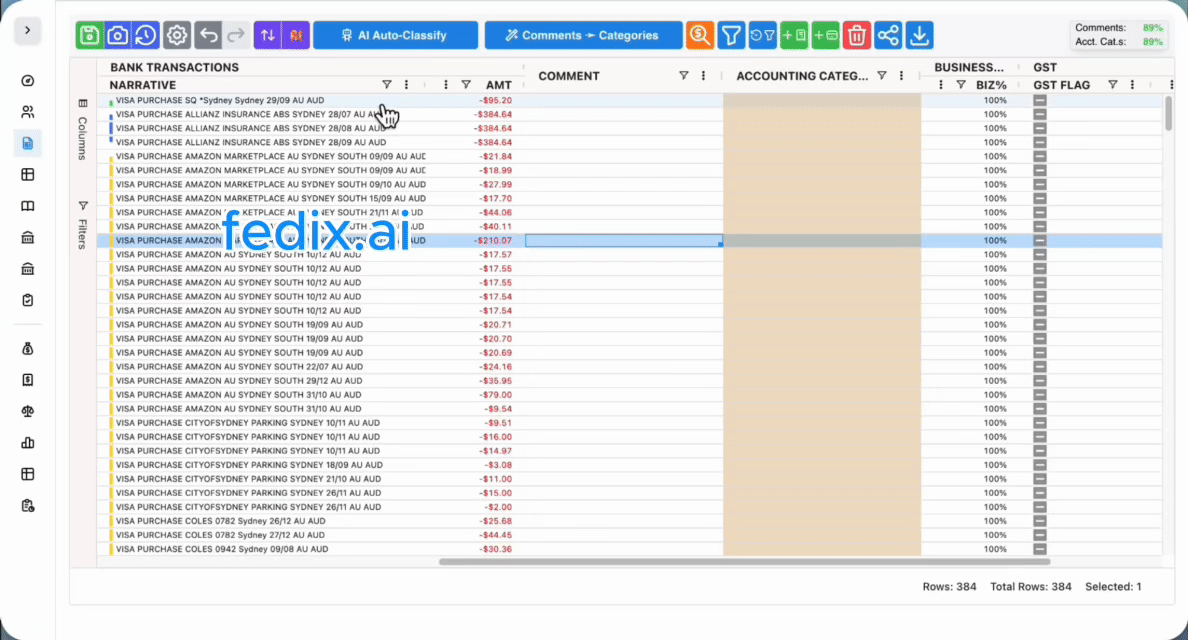The height and width of the screenshot is (640, 1188).
Task: Open the COMMENT column filter dropdown
Action: tap(684, 75)
